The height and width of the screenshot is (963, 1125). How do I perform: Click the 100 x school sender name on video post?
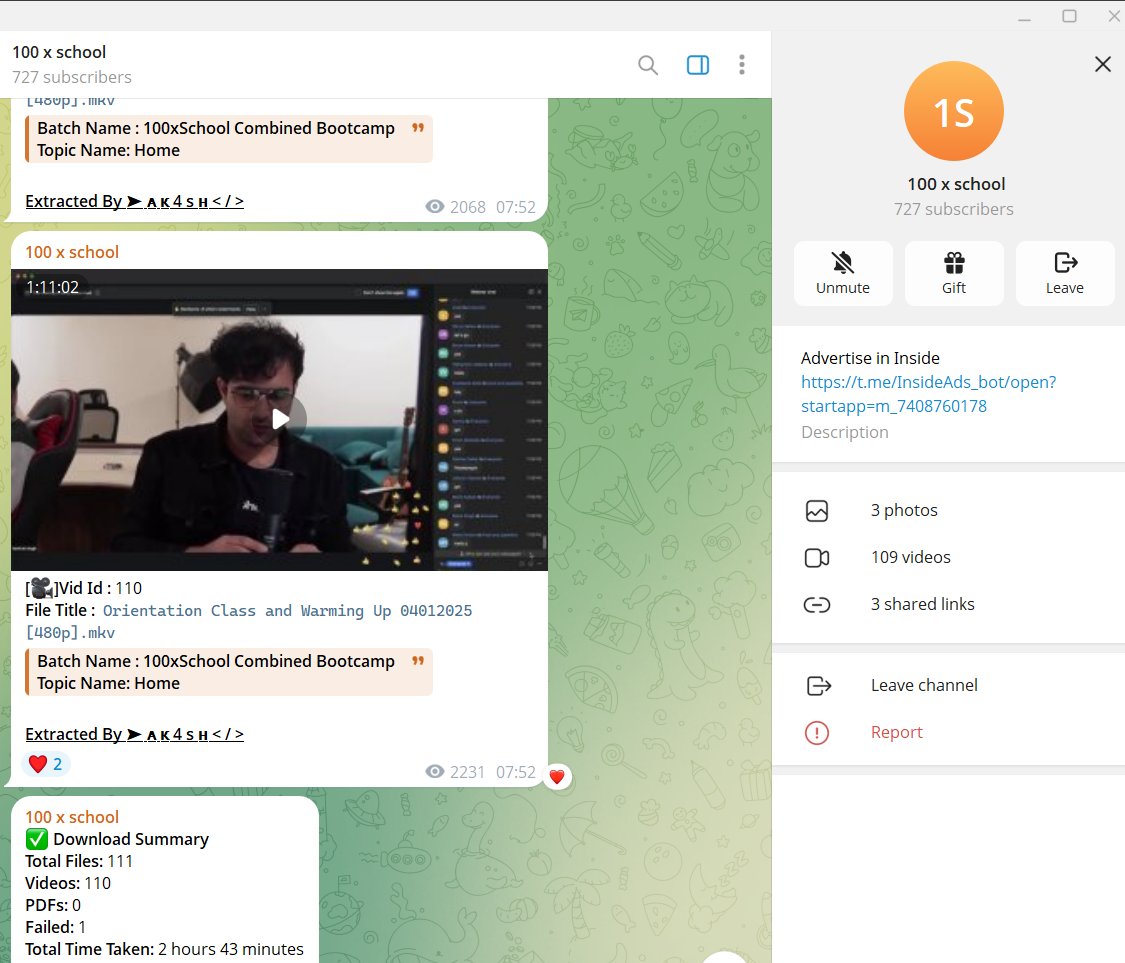coord(72,252)
